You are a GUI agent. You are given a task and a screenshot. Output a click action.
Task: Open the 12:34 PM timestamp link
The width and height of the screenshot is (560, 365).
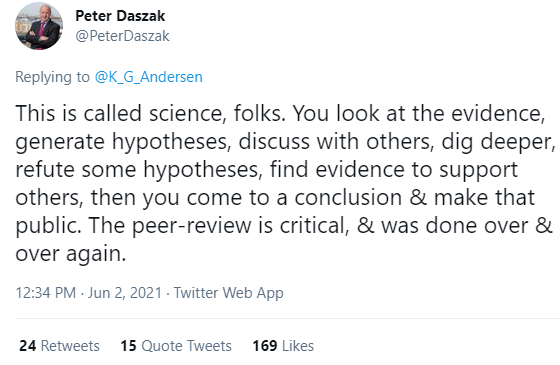click(x=46, y=293)
